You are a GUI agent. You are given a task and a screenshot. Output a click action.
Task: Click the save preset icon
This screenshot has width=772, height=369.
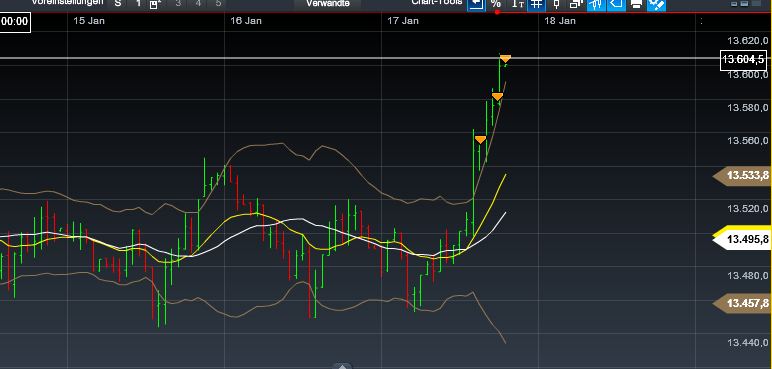point(156,4)
